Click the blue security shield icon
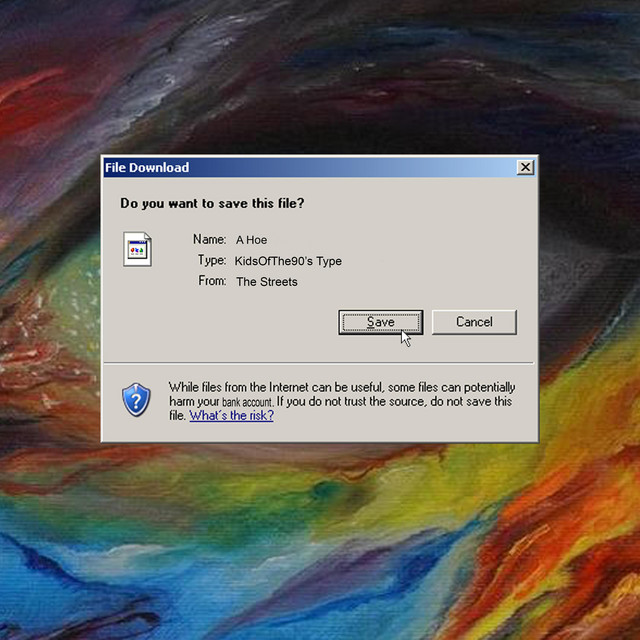Viewport: 640px width, 640px height. [136, 400]
